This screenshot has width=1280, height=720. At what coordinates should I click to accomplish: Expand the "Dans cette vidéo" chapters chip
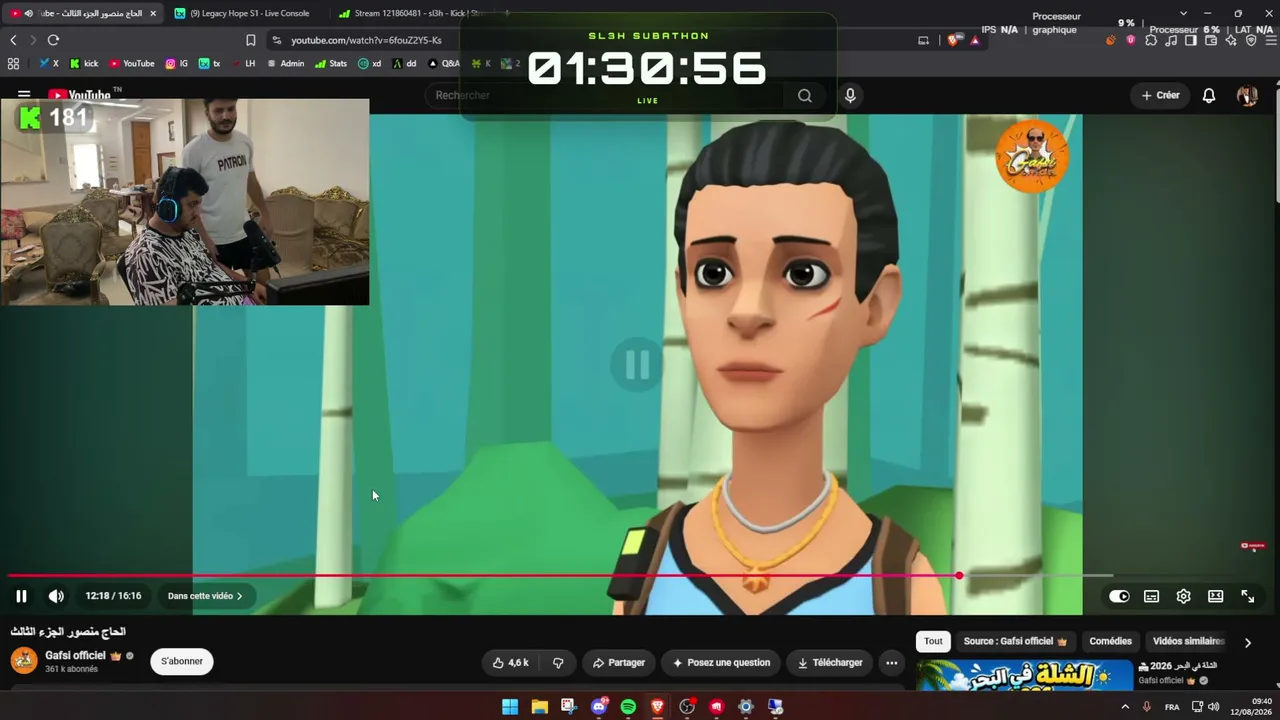pos(205,596)
